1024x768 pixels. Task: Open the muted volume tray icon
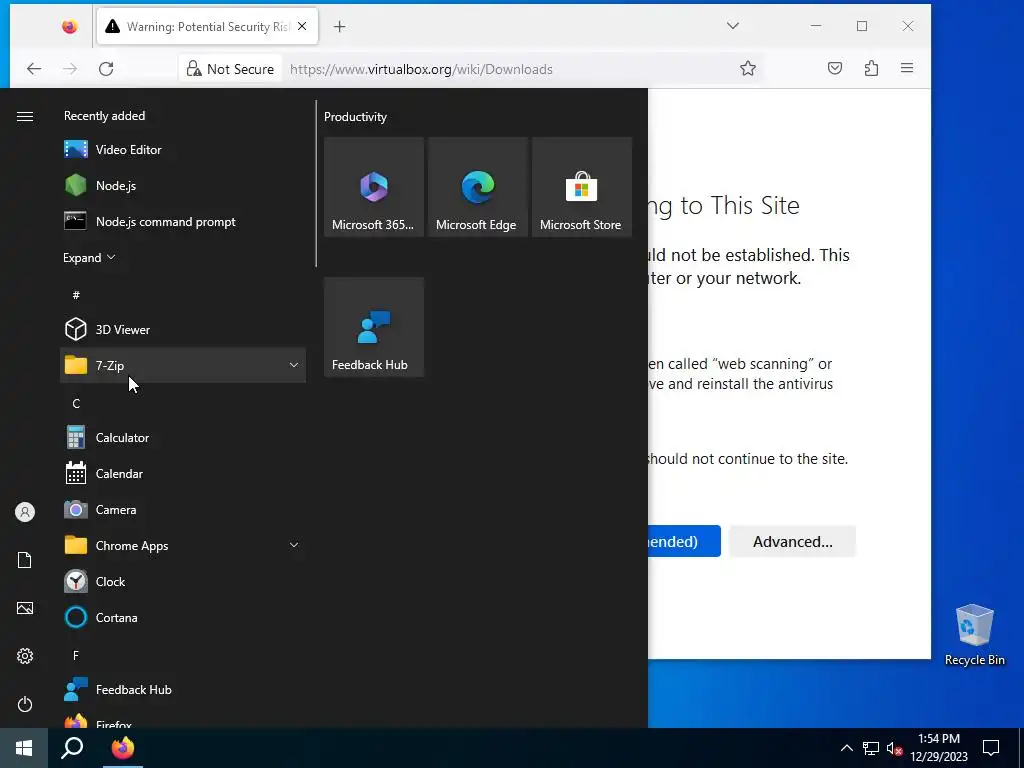[x=894, y=748]
